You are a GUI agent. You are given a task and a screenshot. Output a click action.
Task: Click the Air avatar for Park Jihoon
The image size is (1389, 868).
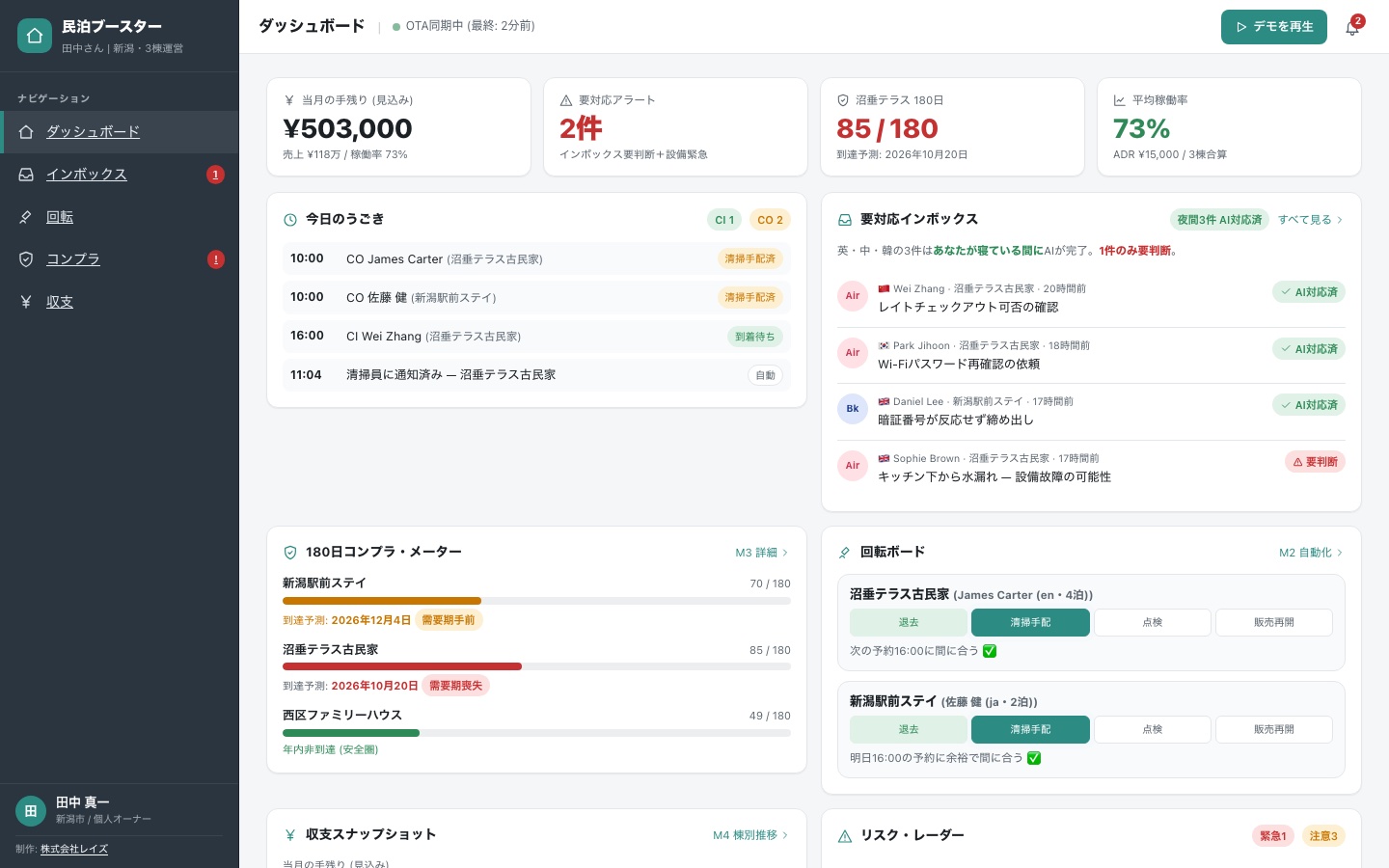tap(853, 353)
